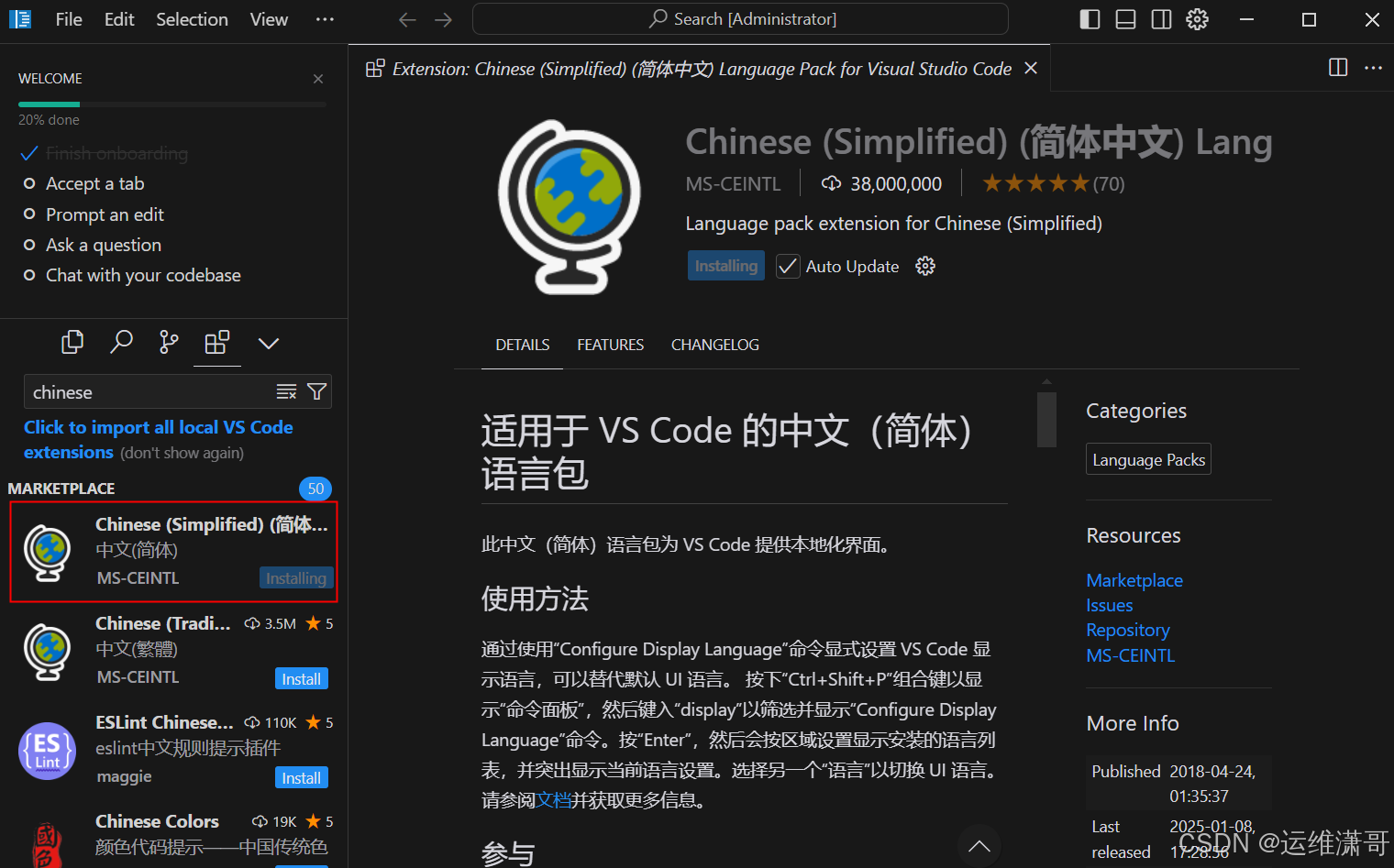Toggle the Auto Update checkbox
Screen dimensions: 1394x868
click(788, 266)
